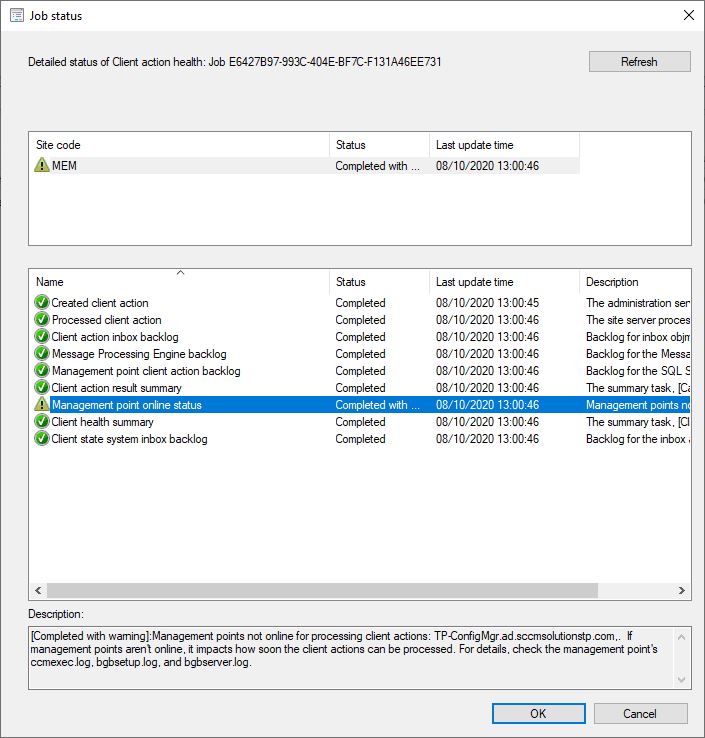Click the status icon for Client action inbox backlog
Viewport: 705px width, 738px height.
[x=41, y=337]
